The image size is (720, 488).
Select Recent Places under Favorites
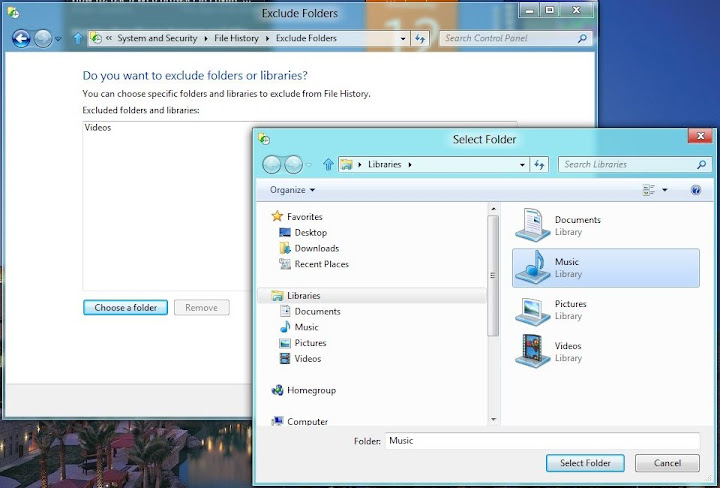click(x=314, y=264)
